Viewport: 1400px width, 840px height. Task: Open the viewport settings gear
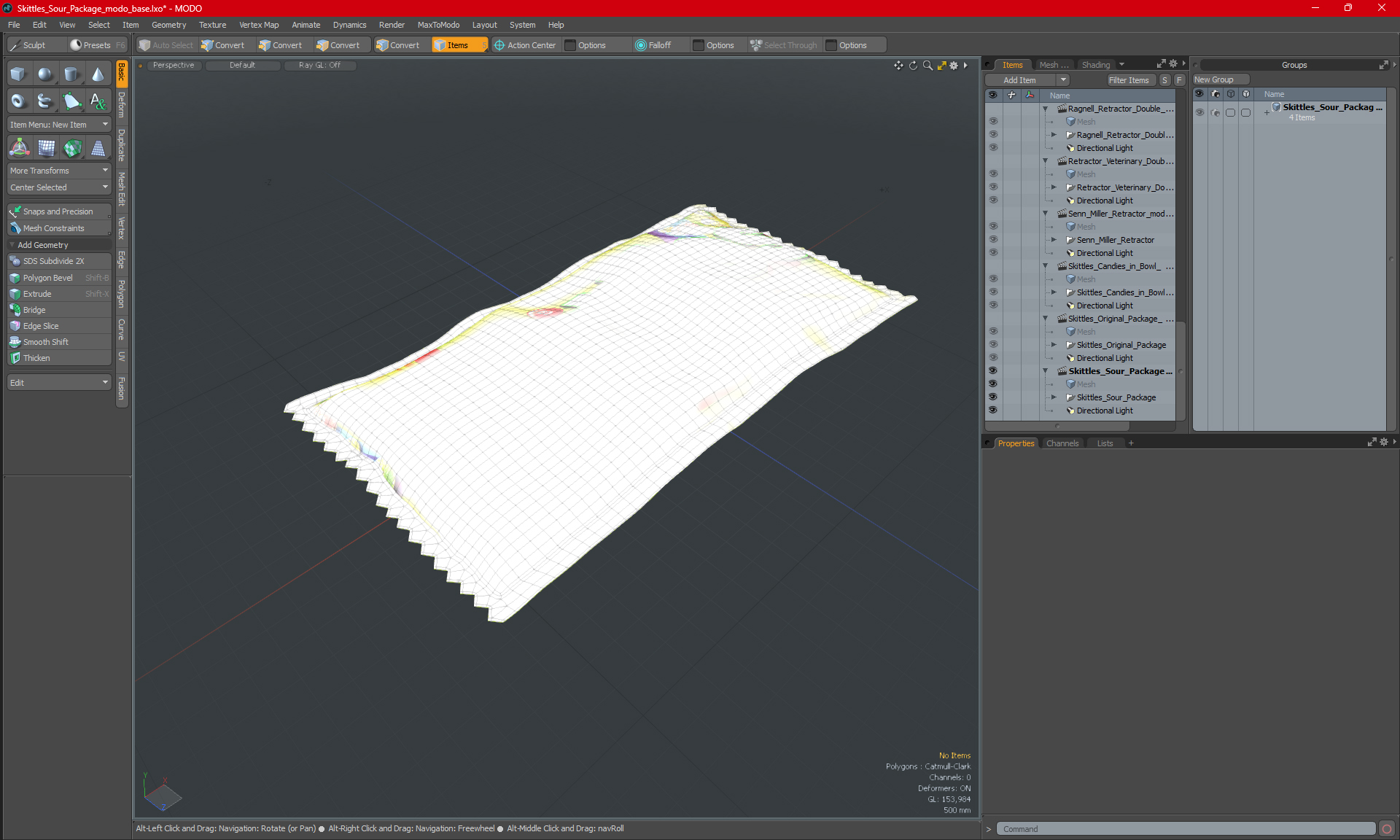click(954, 66)
